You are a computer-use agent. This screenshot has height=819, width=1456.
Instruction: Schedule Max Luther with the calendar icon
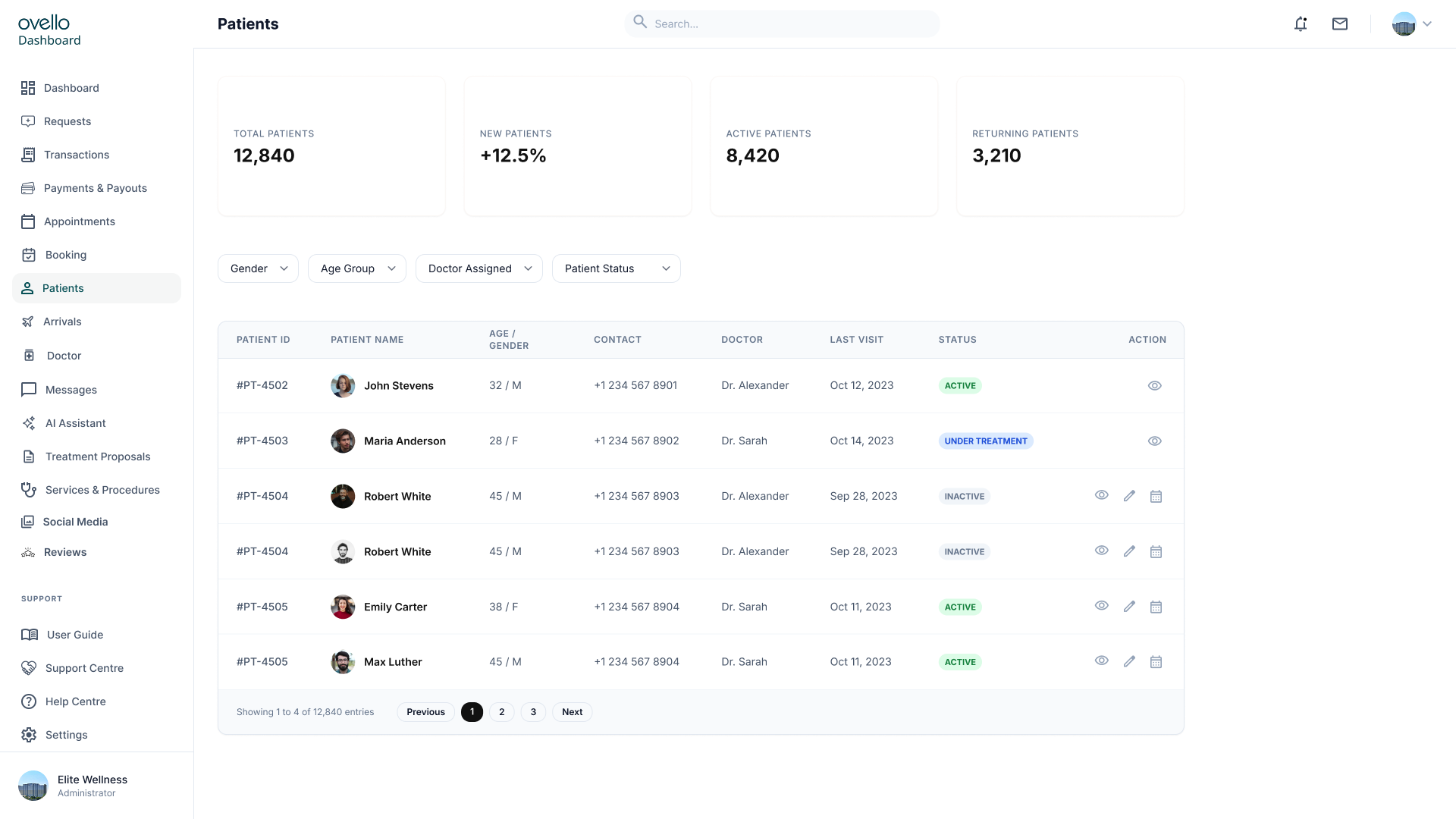click(x=1156, y=662)
